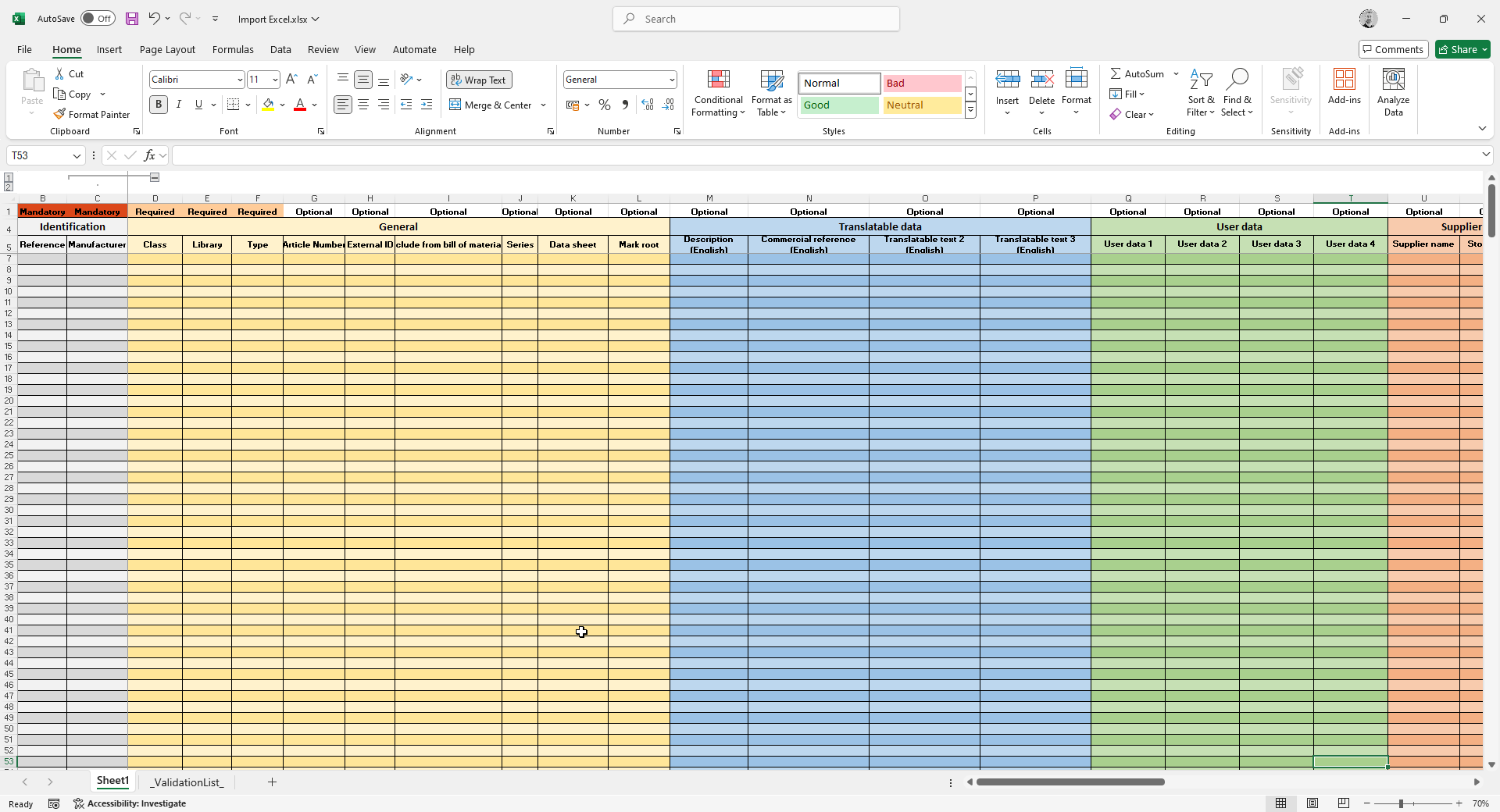1500x812 pixels.
Task: Toggle Bold formatting button
Action: (x=159, y=105)
